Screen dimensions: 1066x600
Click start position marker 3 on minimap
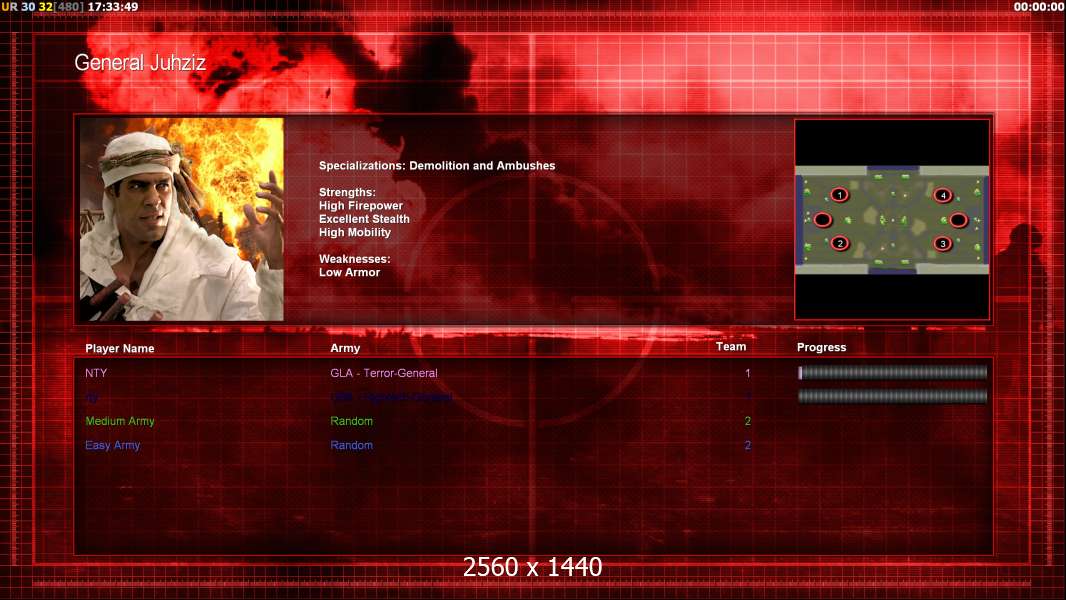pyautogui.click(x=942, y=243)
